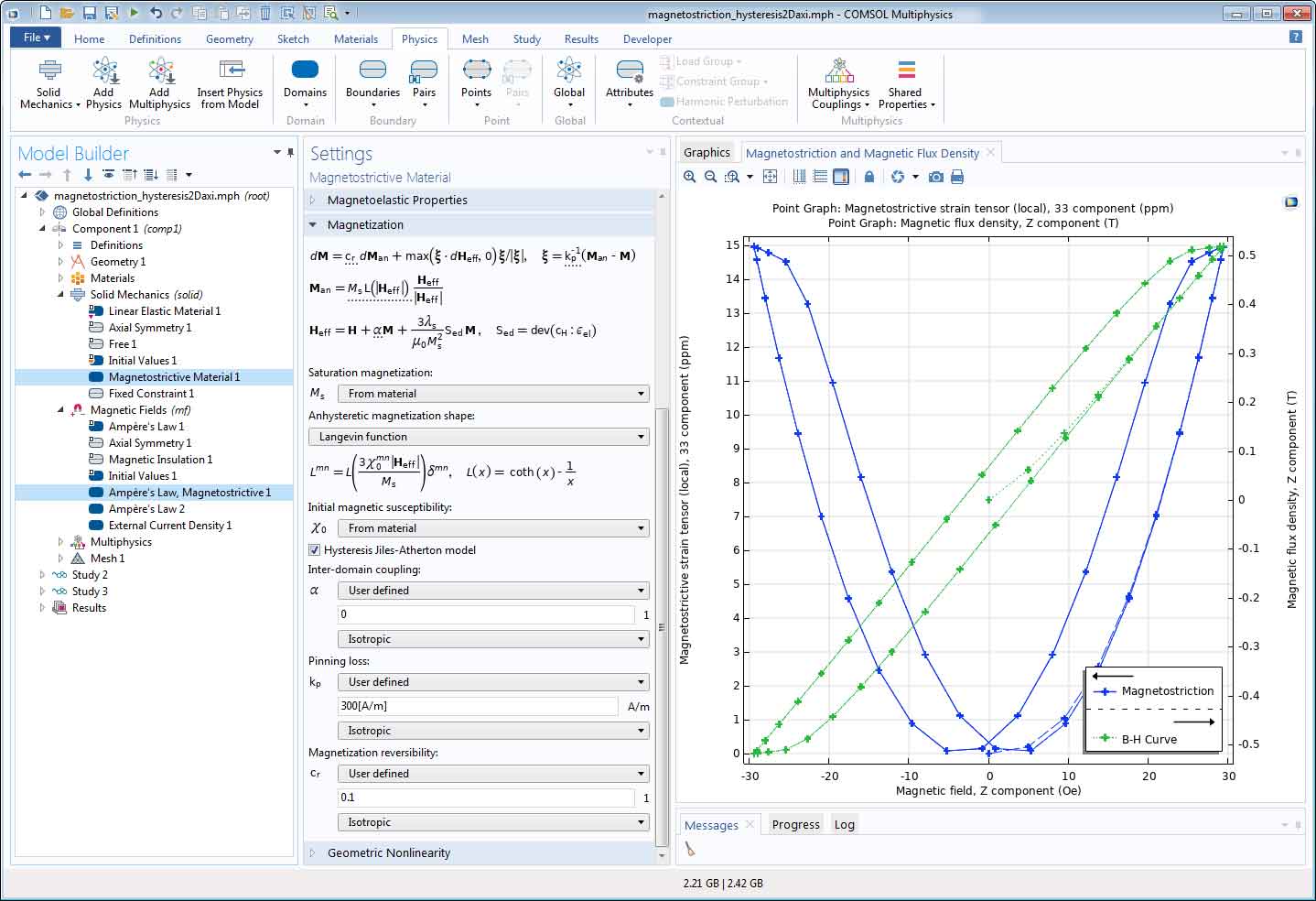1316x901 pixels.
Task: Click the Pinning loss 300[A/m] input field
Action: 478,706
